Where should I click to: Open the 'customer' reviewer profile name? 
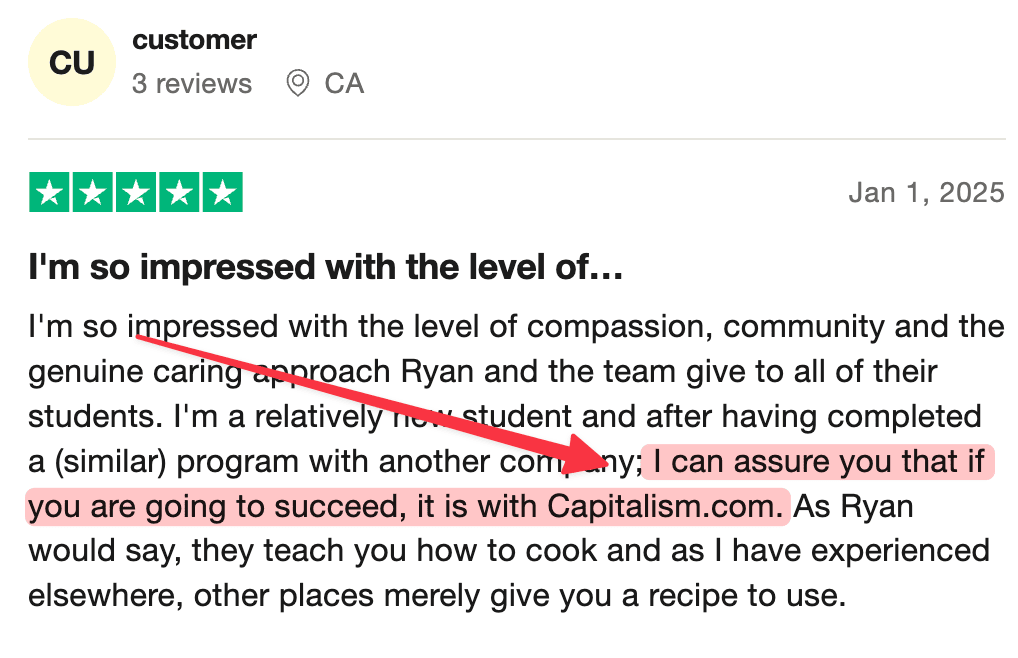(194, 40)
